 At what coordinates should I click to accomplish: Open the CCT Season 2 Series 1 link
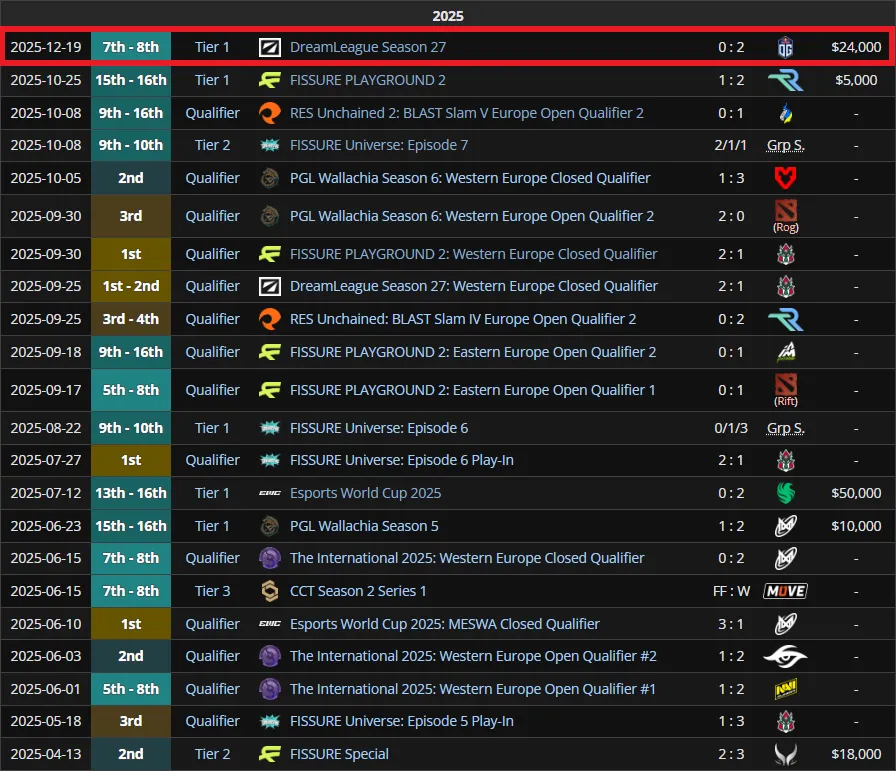point(358,591)
